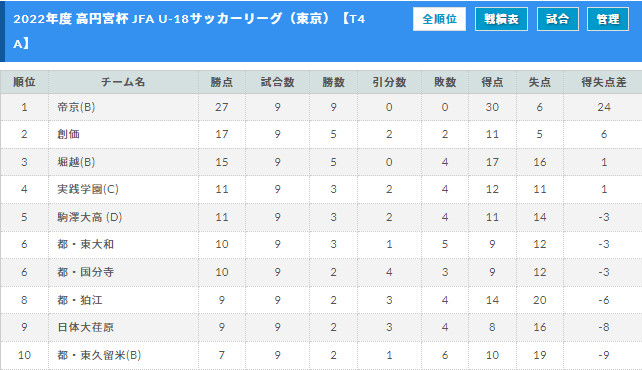Click the 順位 column header
642x370 pixels.
pyautogui.click(x=24, y=82)
